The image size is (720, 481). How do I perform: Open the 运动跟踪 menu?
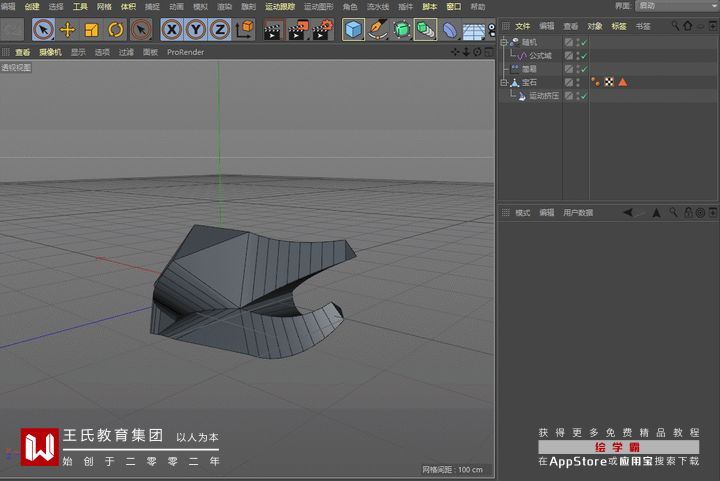pyautogui.click(x=280, y=6)
